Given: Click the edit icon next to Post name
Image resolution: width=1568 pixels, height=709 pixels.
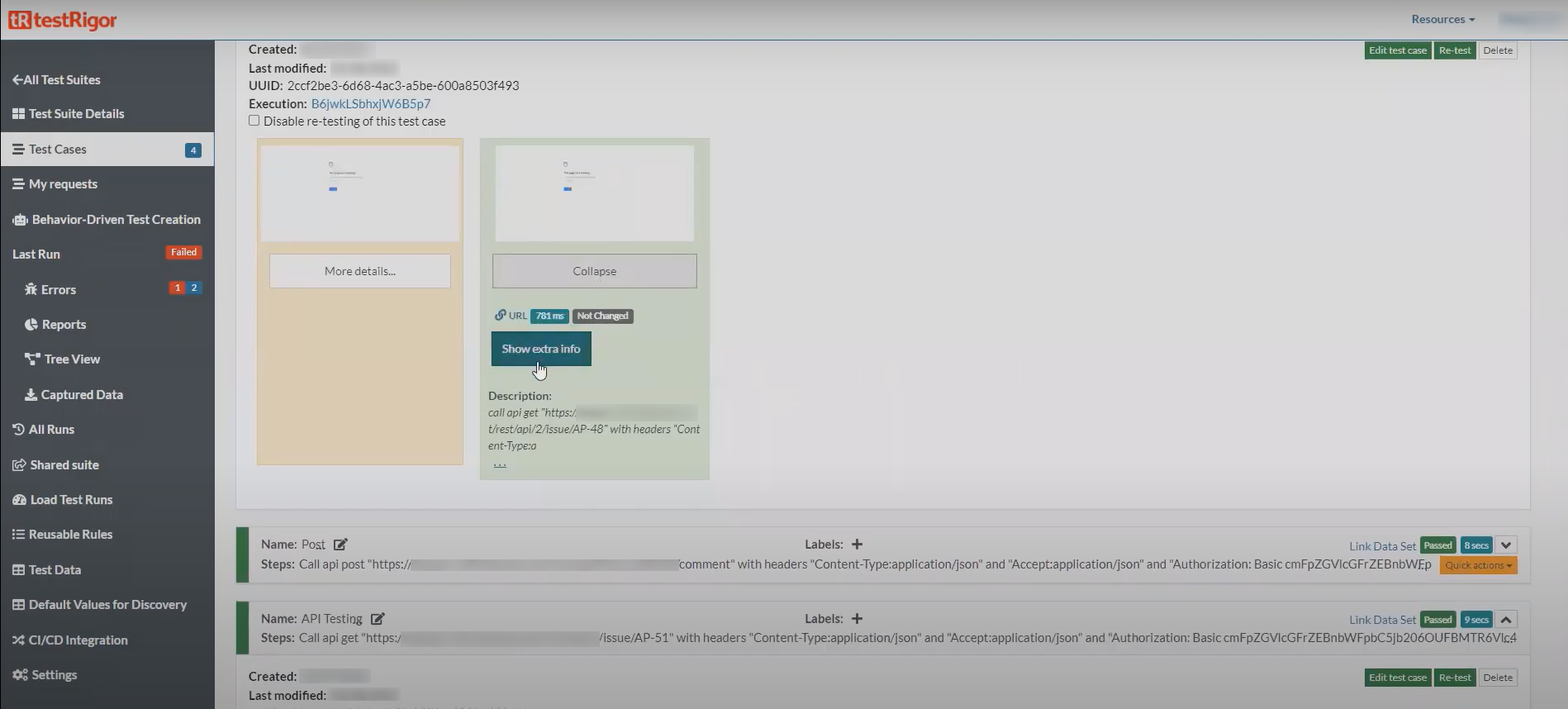Looking at the screenshot, I should [x=340, y=545].
